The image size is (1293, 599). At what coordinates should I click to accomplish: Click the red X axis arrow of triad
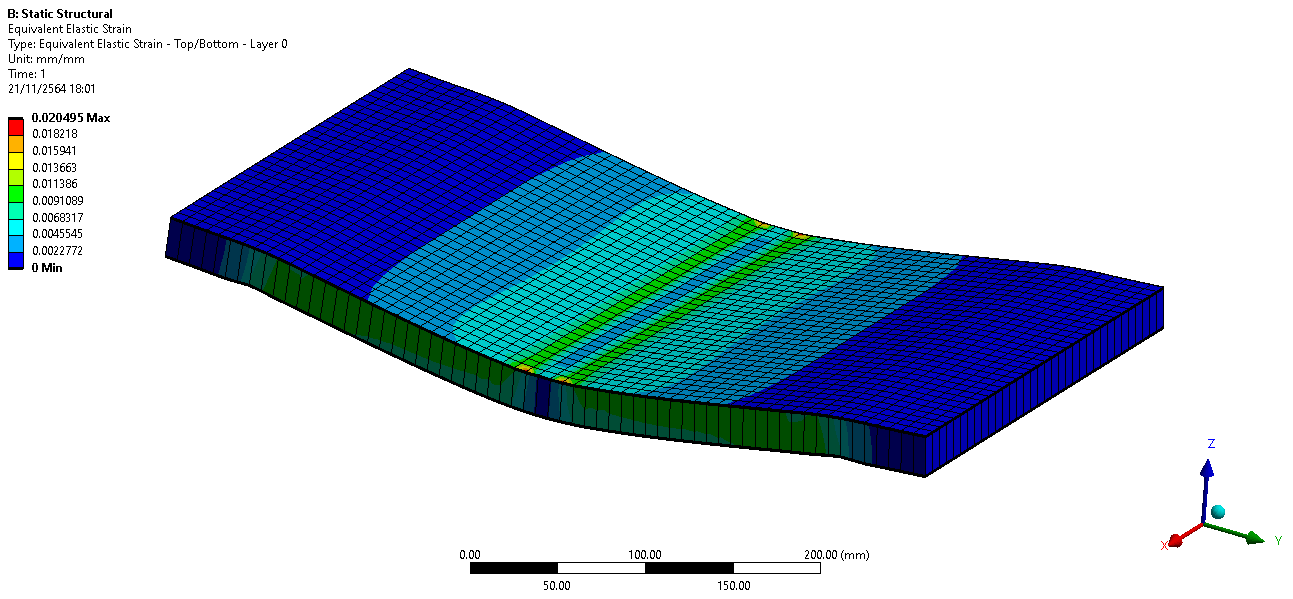[1186, 535]
